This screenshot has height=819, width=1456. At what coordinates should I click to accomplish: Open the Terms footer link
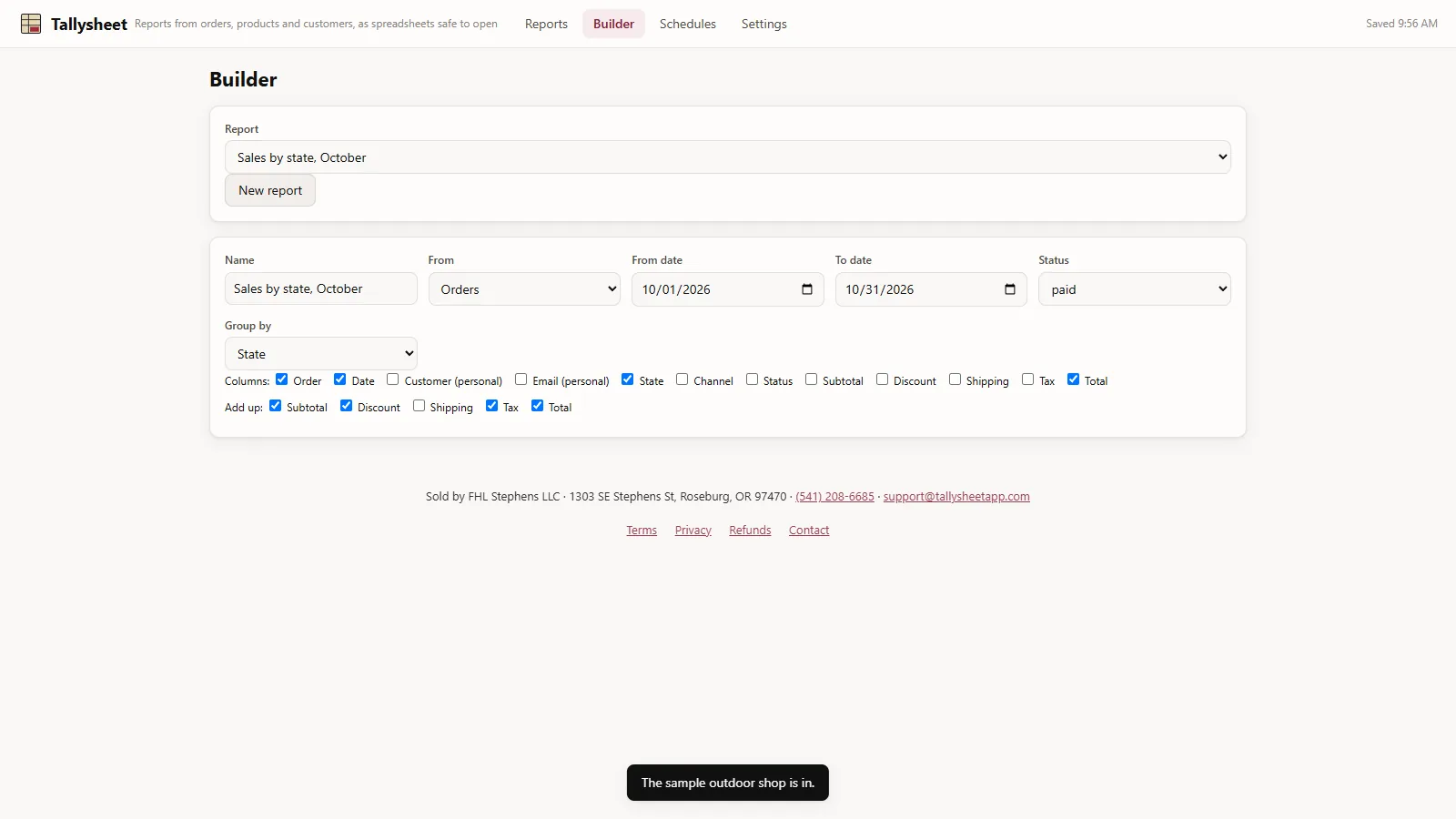642,531
